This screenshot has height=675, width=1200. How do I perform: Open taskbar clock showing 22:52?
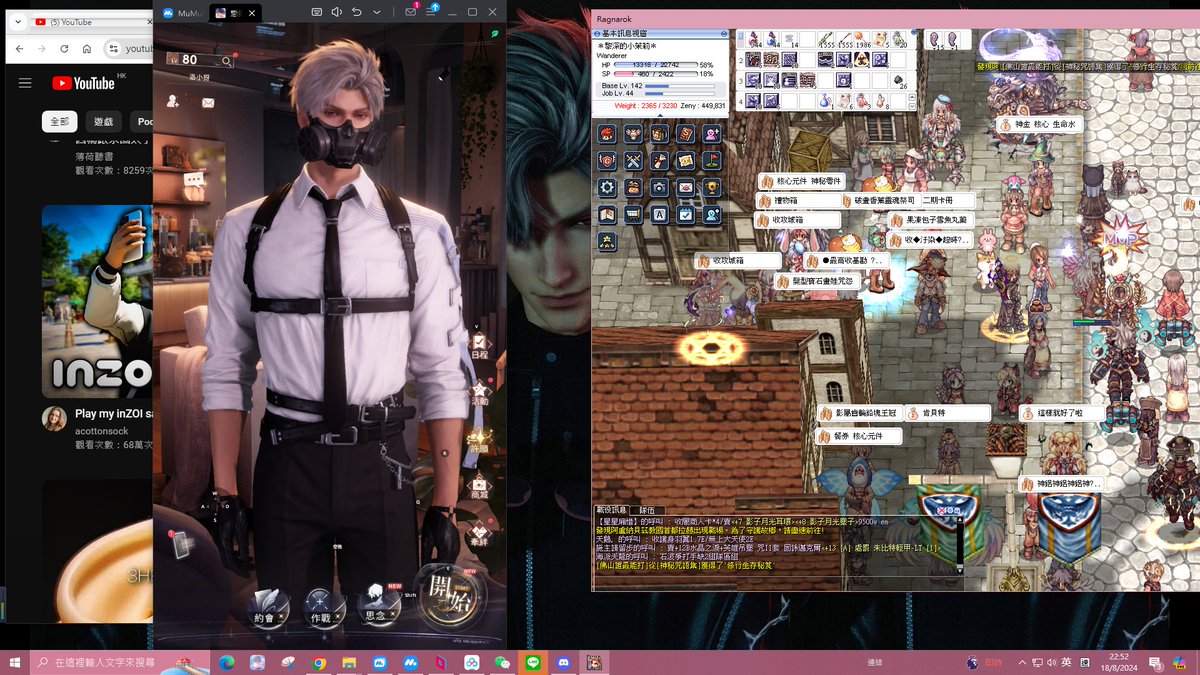tap(1118, 662)
